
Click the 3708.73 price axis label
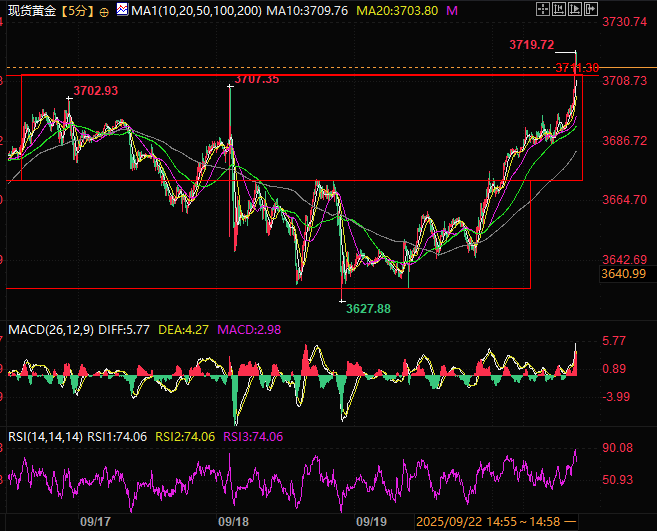pyautogui.click(x=624, y=80)
